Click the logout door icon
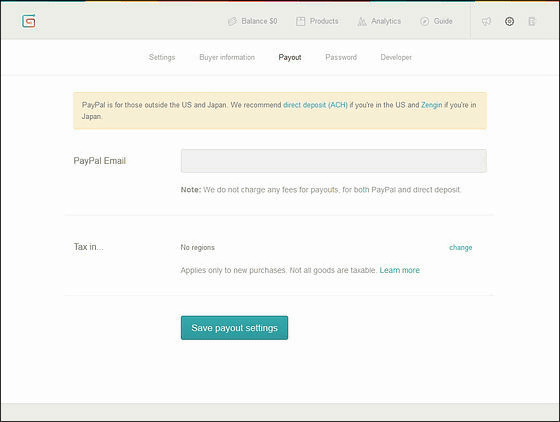The width and height of the screenshot is (560, 422). [x=532, y=21]
